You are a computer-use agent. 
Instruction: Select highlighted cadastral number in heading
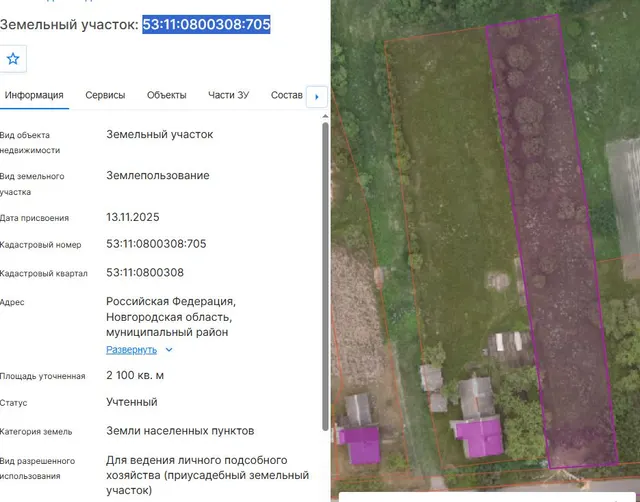pyautogui.click(x=206, y=24)
